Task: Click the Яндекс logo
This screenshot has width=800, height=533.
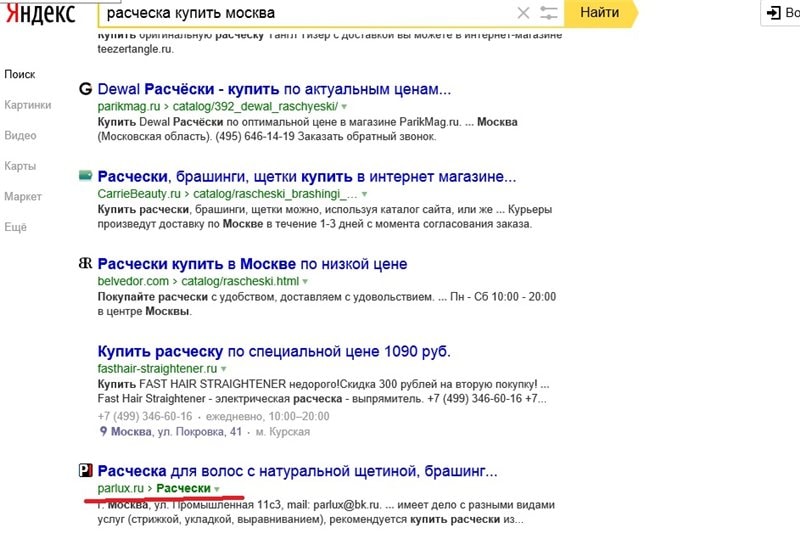Action: click(38, 13)
